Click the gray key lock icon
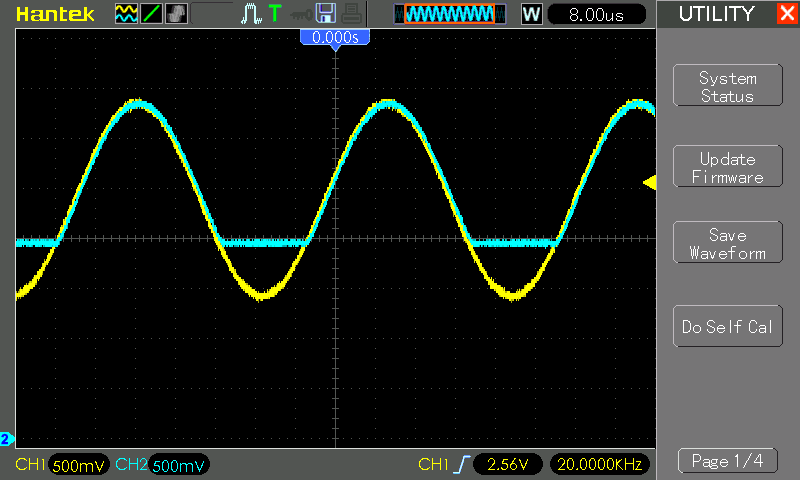800x480 pixels. click(301, 15)
